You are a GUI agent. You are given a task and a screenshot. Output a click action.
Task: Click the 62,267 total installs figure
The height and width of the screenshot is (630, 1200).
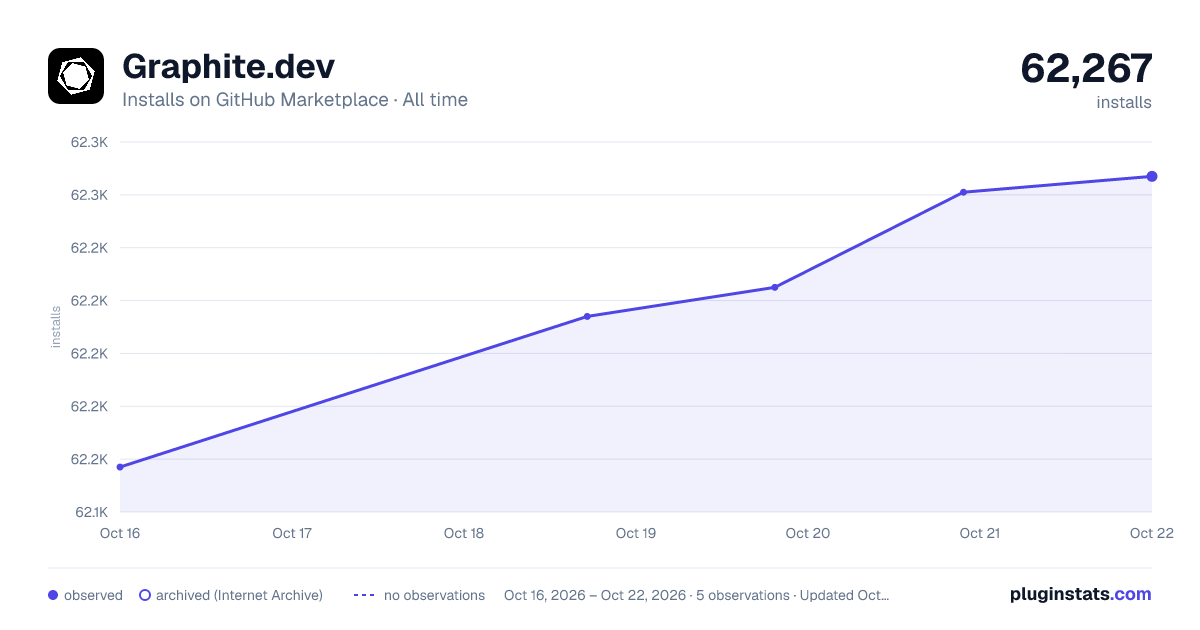coord(1086,68)
